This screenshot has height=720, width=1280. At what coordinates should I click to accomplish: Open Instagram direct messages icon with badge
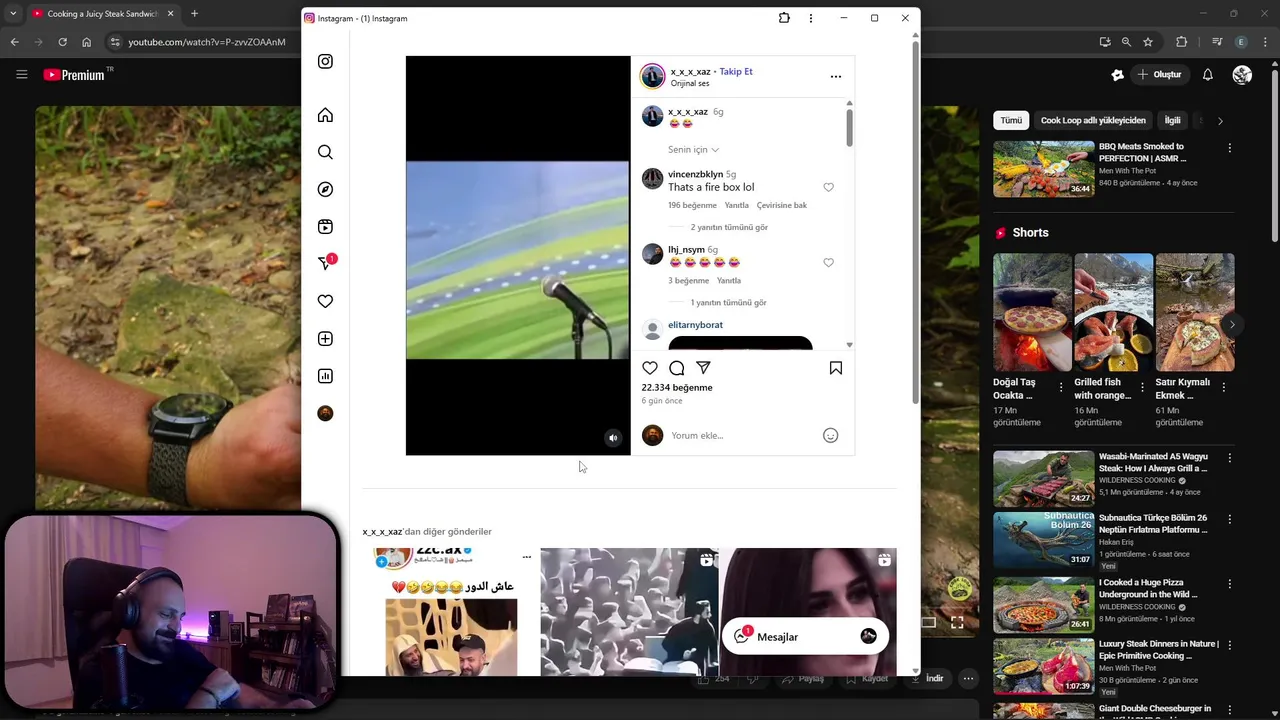(326, 263)
